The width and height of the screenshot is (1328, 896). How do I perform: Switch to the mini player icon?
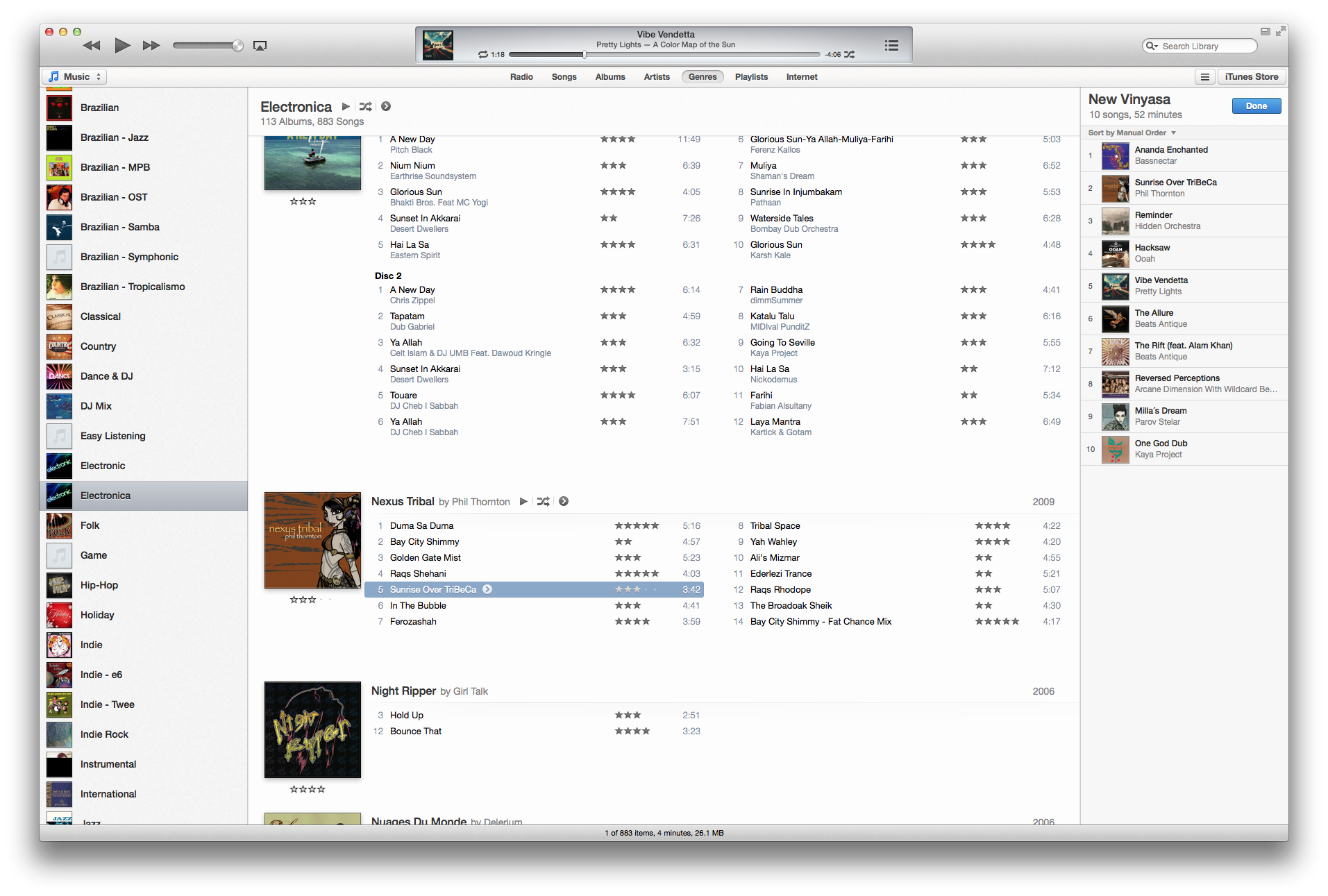click(1265, 31)
